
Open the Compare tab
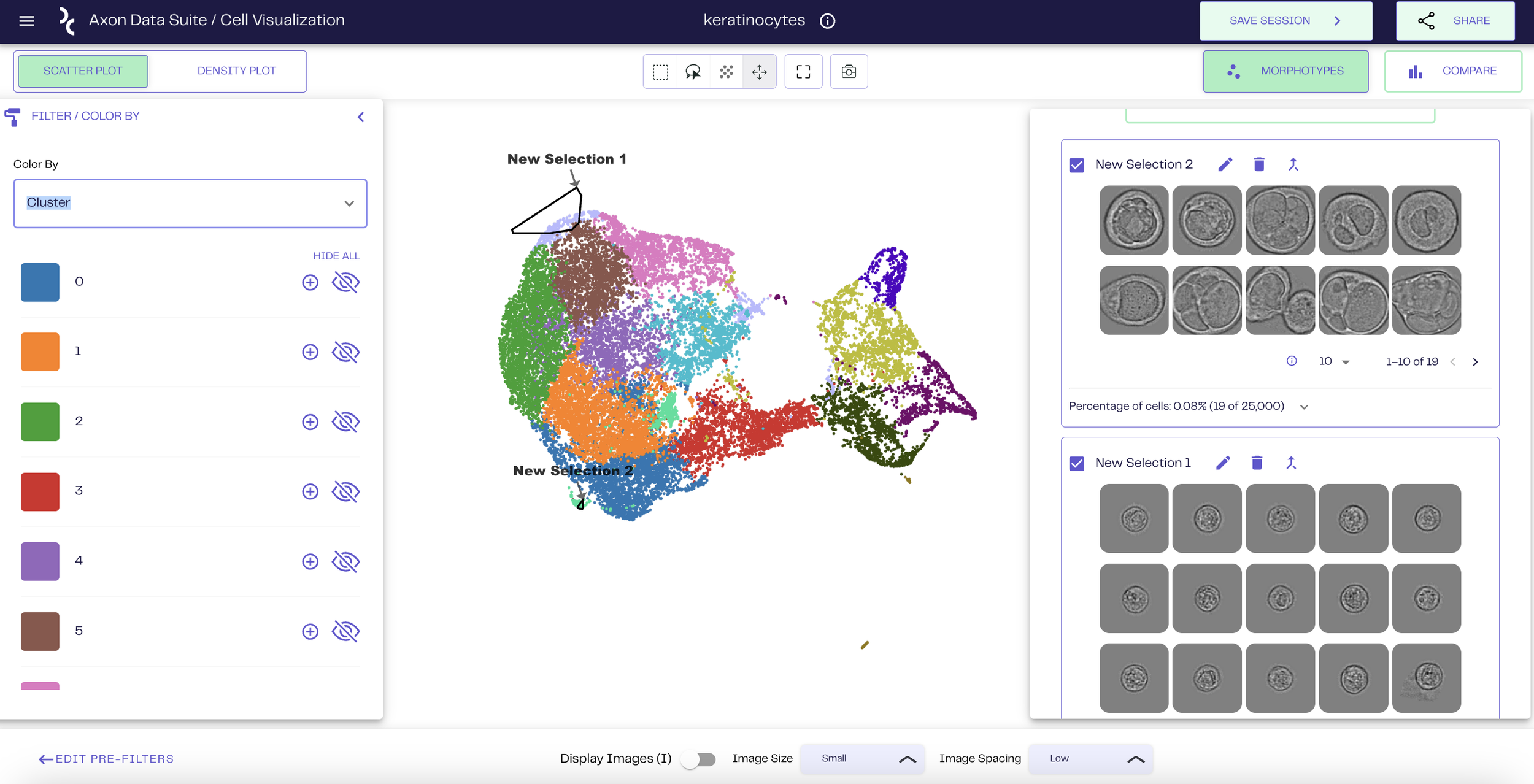click(1452, 71)
